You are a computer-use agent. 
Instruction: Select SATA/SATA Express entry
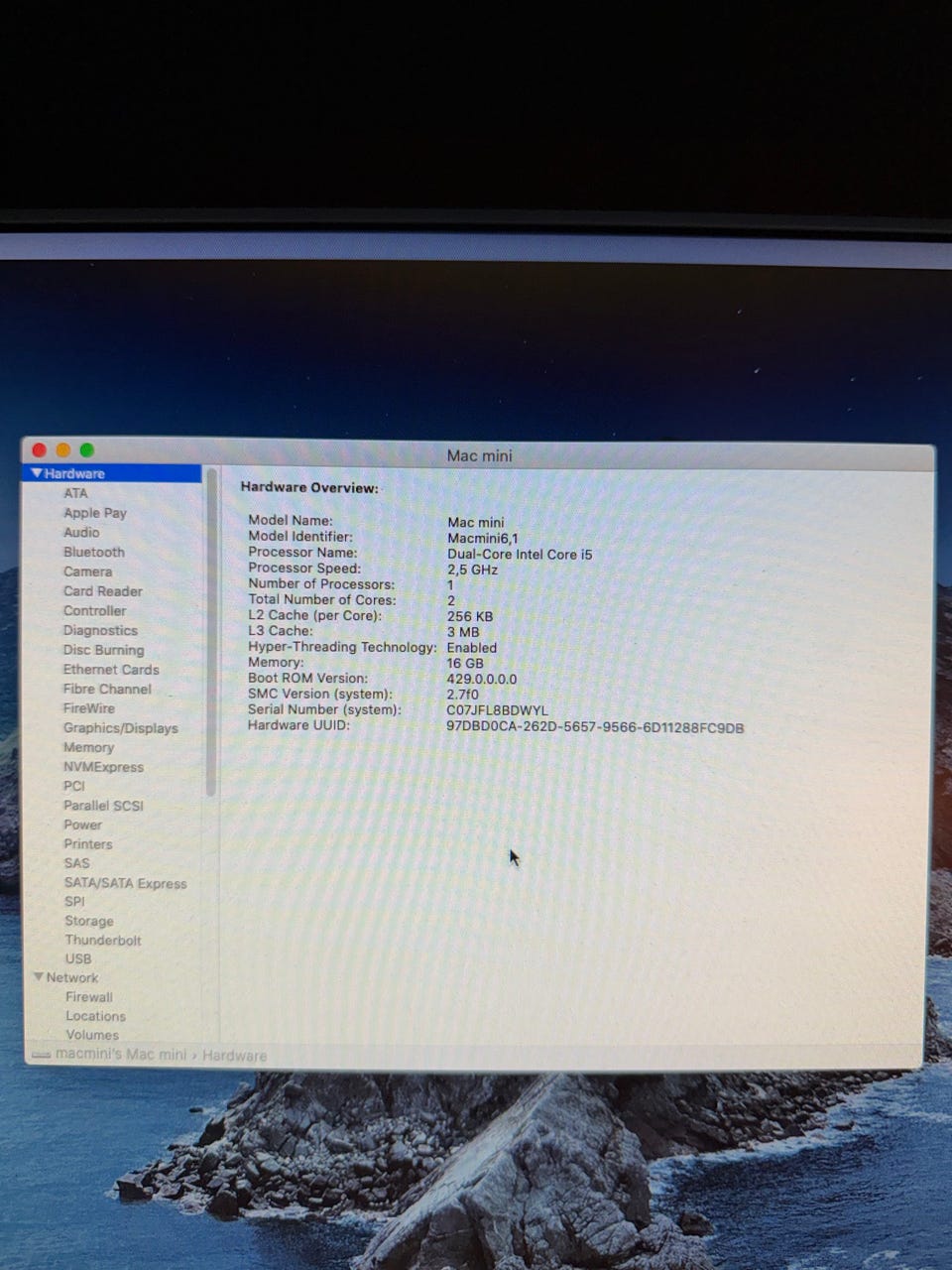pyautogui.click(x=125, y=883)
